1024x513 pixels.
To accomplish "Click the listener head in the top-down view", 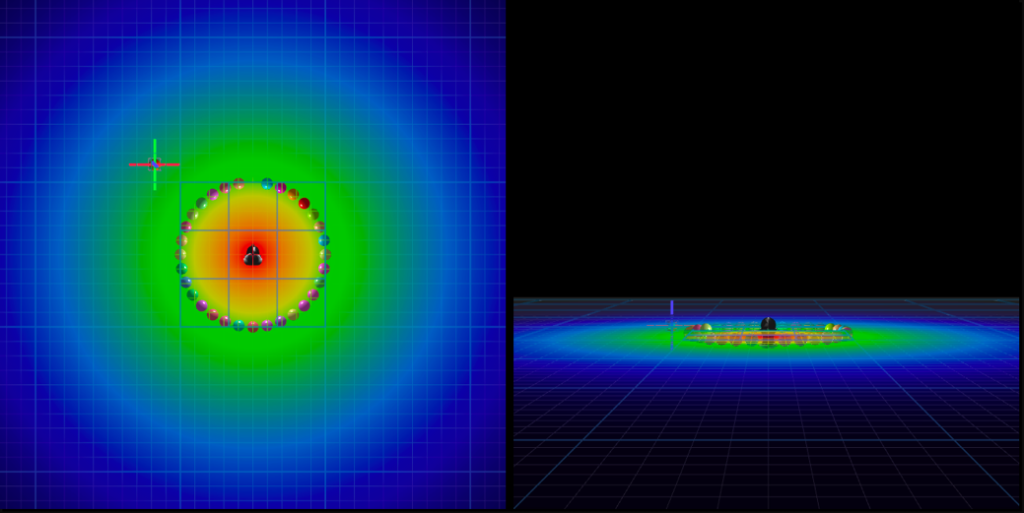I will pyautogui.click(x=253, y=256).
